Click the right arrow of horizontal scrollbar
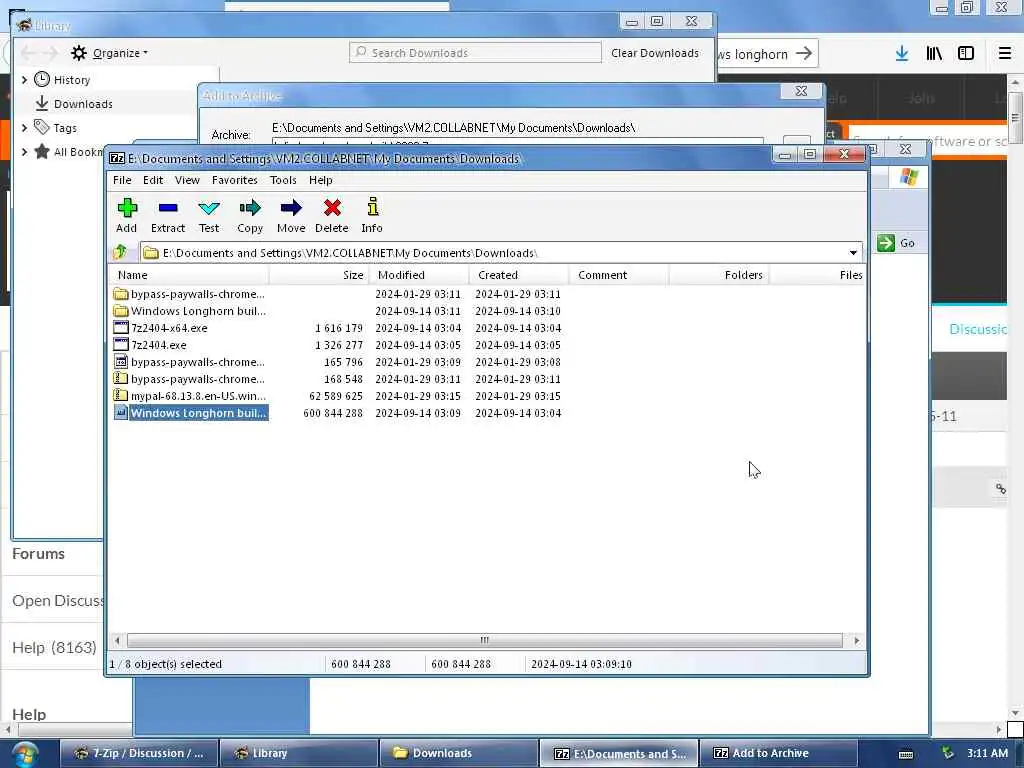1024x768 pixels. click(856, 640)
